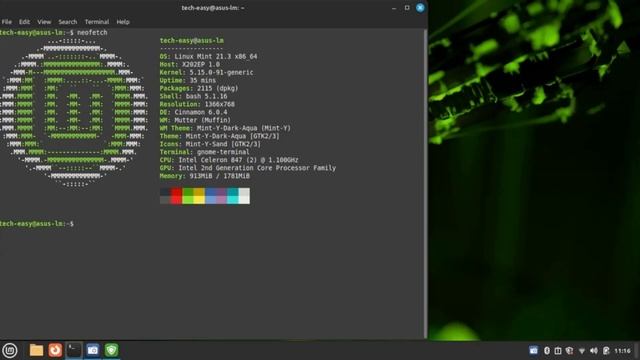640x360 pixels.
Task: Click the red color block in neofetch palette
Action: click(x=176, y=196)
